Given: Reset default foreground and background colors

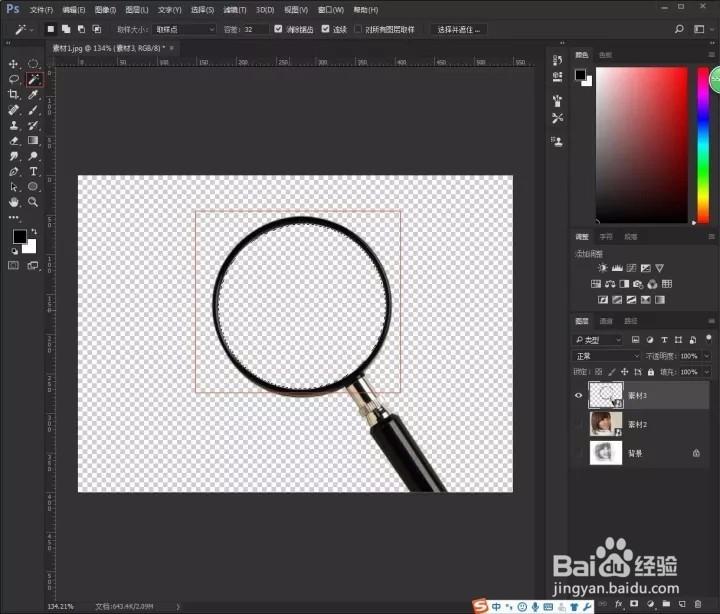Looking at the screenshot, I should (x=15, y=251).
